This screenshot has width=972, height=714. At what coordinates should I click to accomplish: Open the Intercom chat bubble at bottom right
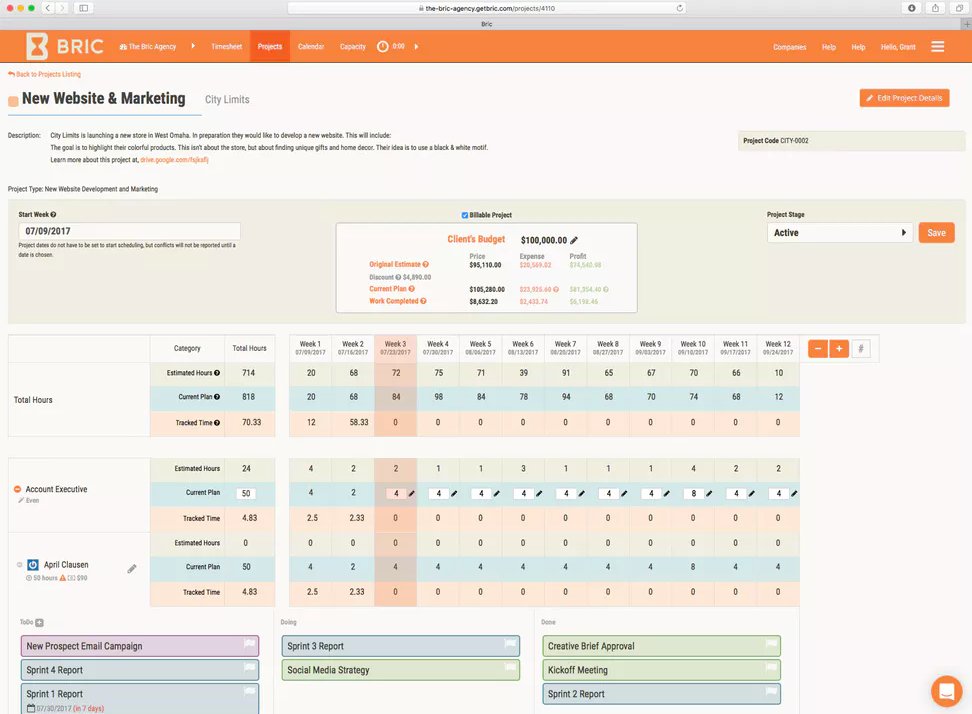(x=946, y=690)
